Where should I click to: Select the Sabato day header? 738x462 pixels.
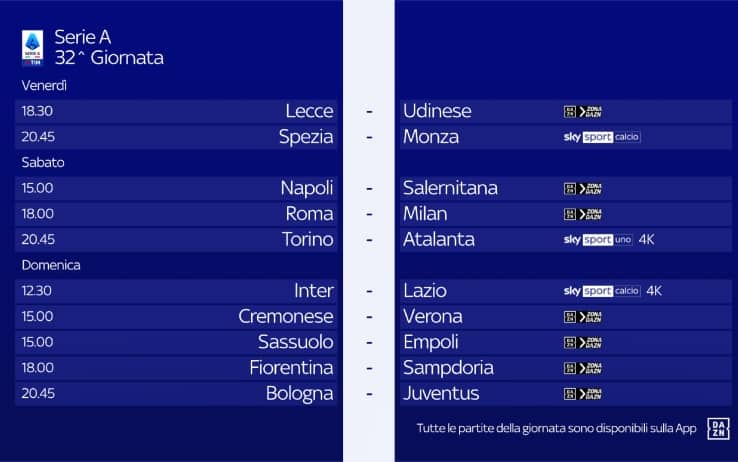tap(43, 162)
